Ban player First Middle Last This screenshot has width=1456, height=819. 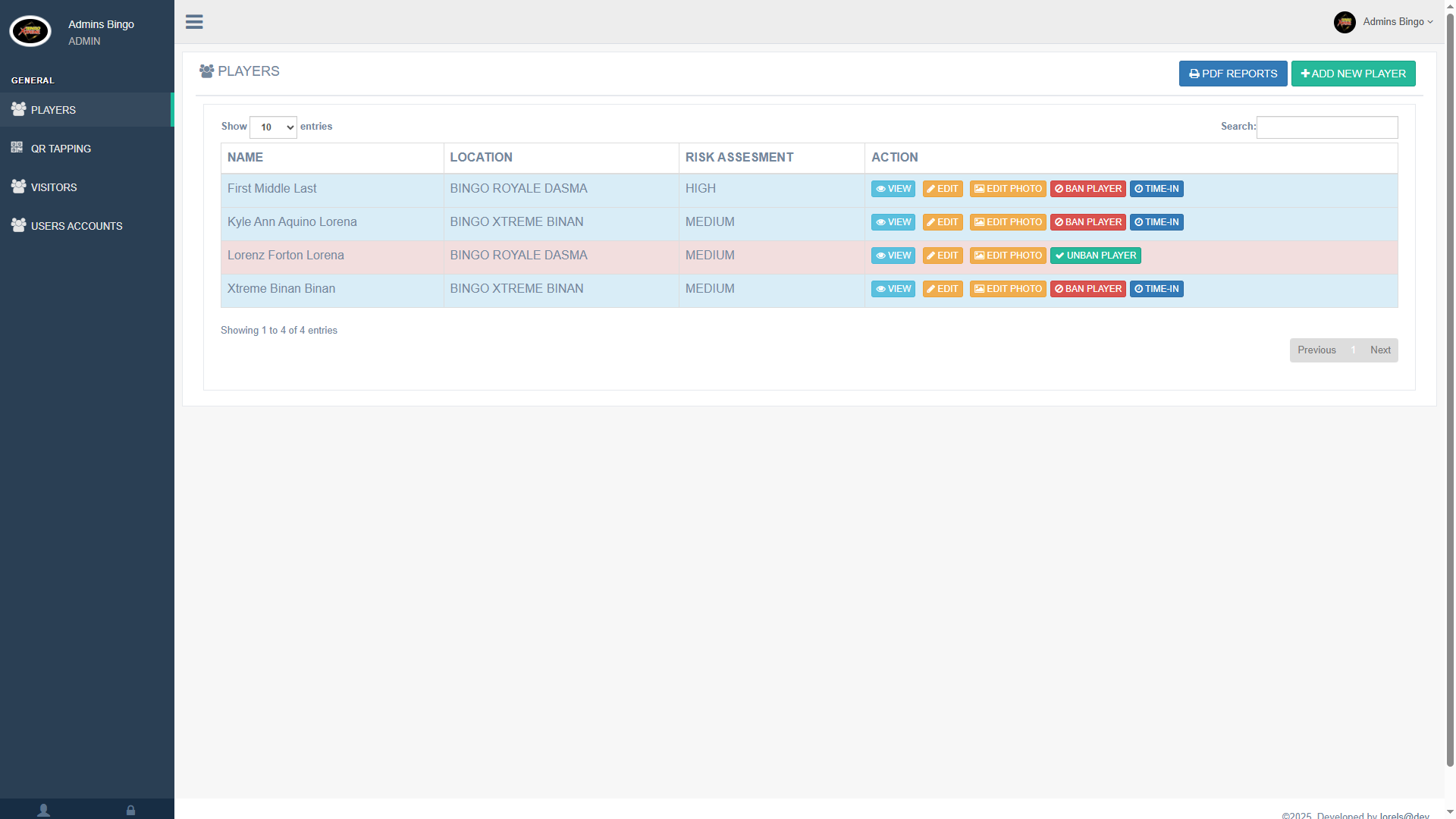(x=1087, y=189)
